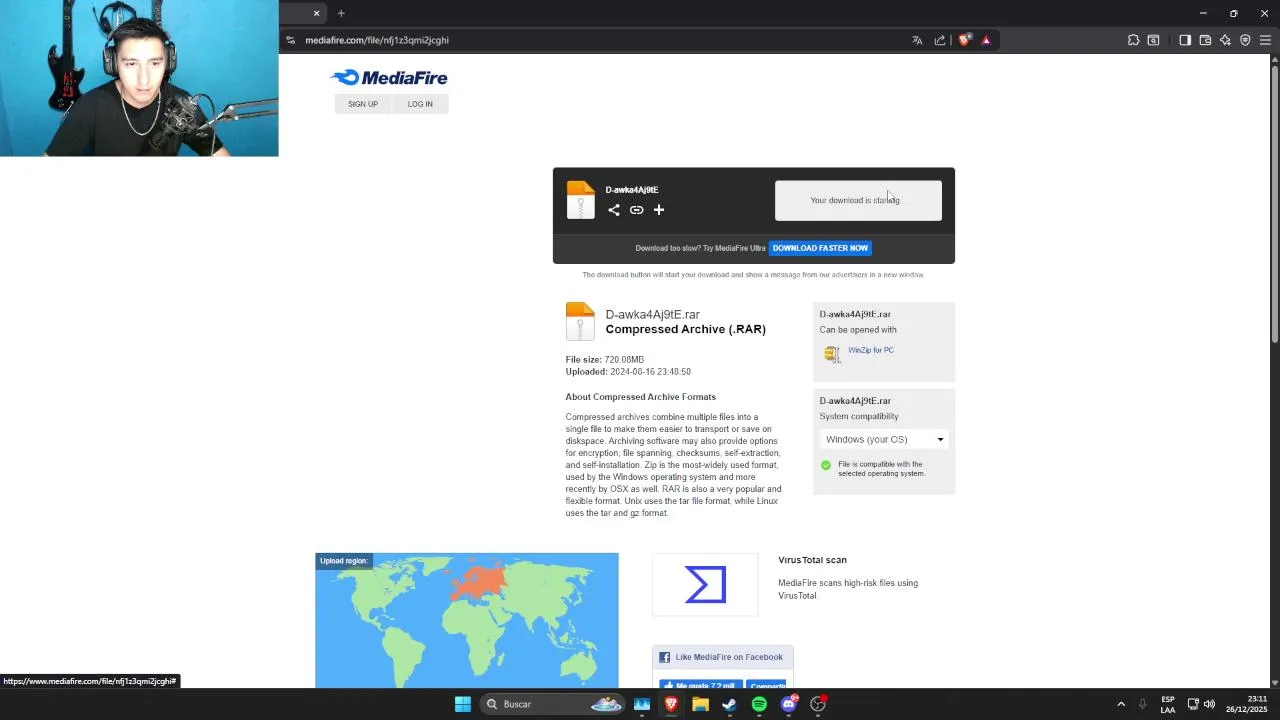Click the site information icon left of the URL
1280x720 pixels.
pyautogui.click(x=291, y=40)
